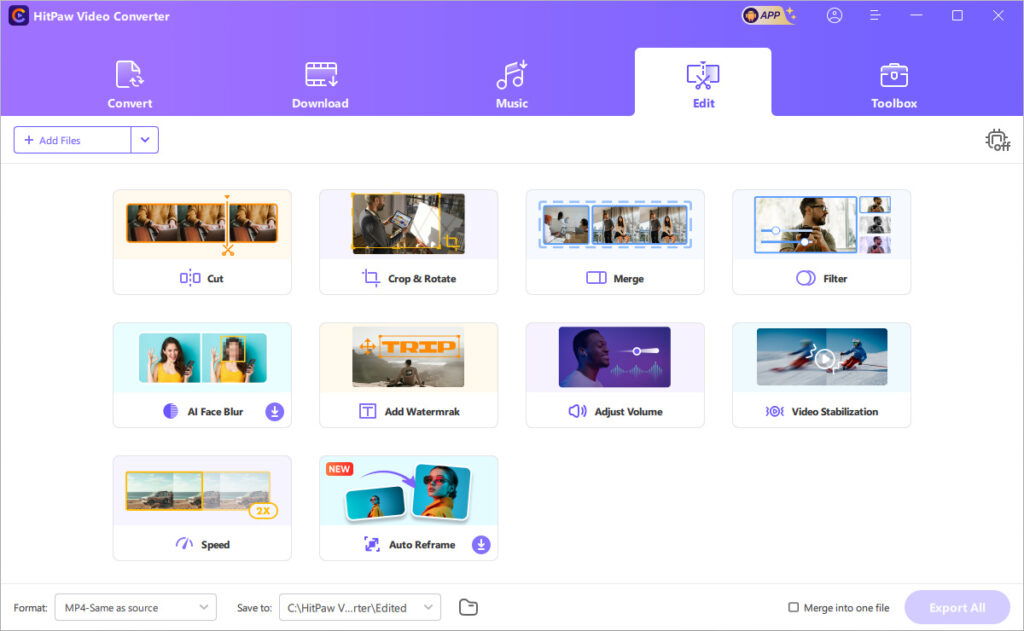The height and width of the screenshot is (631, 1024).
Task: Click the Add Watermrak label text
Action: pos(422,412)
